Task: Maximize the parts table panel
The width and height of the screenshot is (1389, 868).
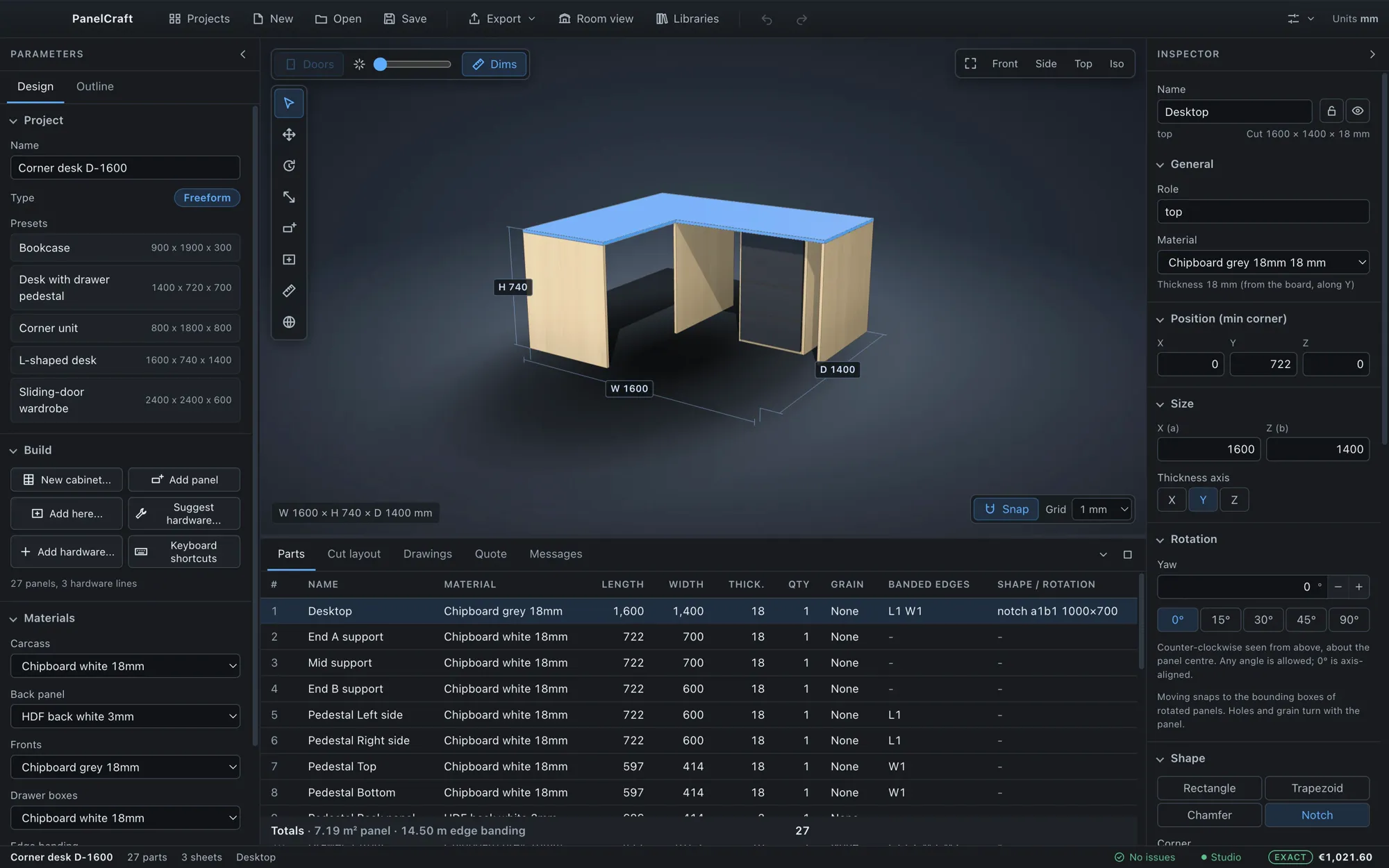Action: click(x=1127, y=554)
